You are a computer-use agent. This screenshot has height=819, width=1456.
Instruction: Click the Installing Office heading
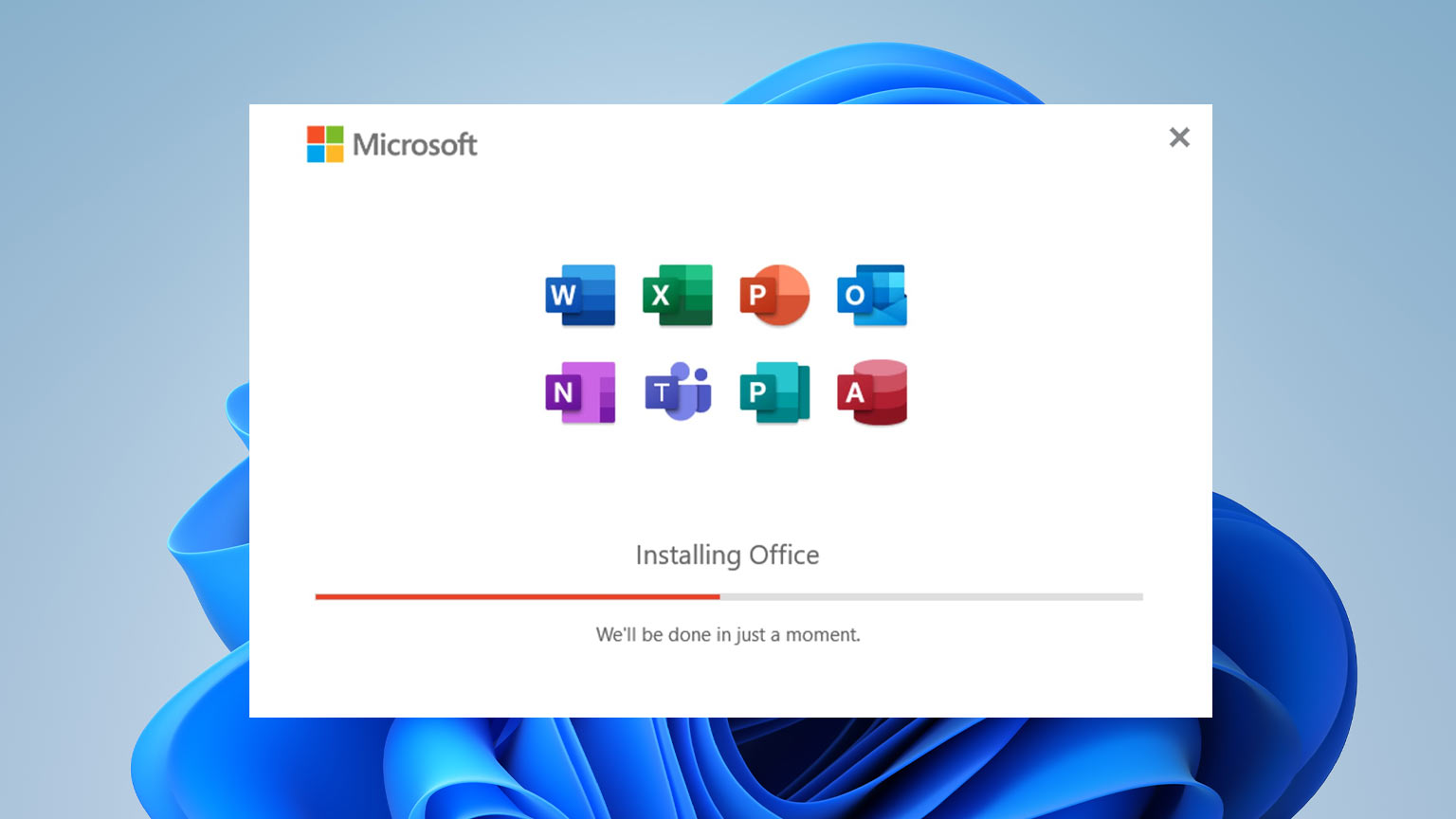click(x=728, y=555)
